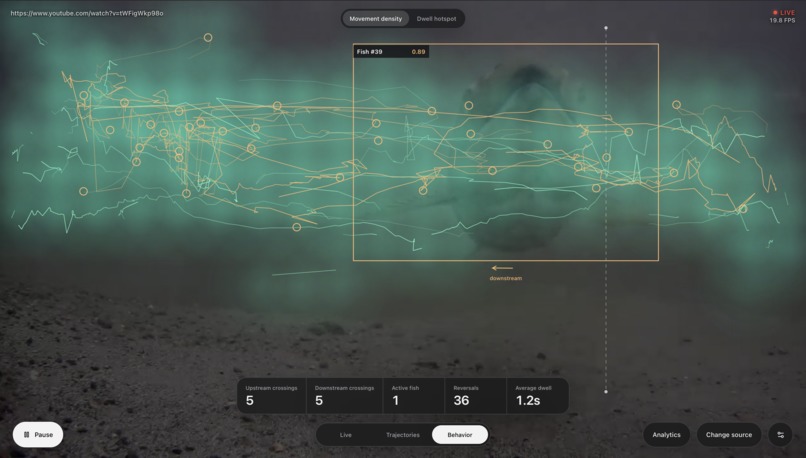The width and height of the screenshot is (806, 458).
Task: Select the Live view tab
Action: (x=345, y=435)
